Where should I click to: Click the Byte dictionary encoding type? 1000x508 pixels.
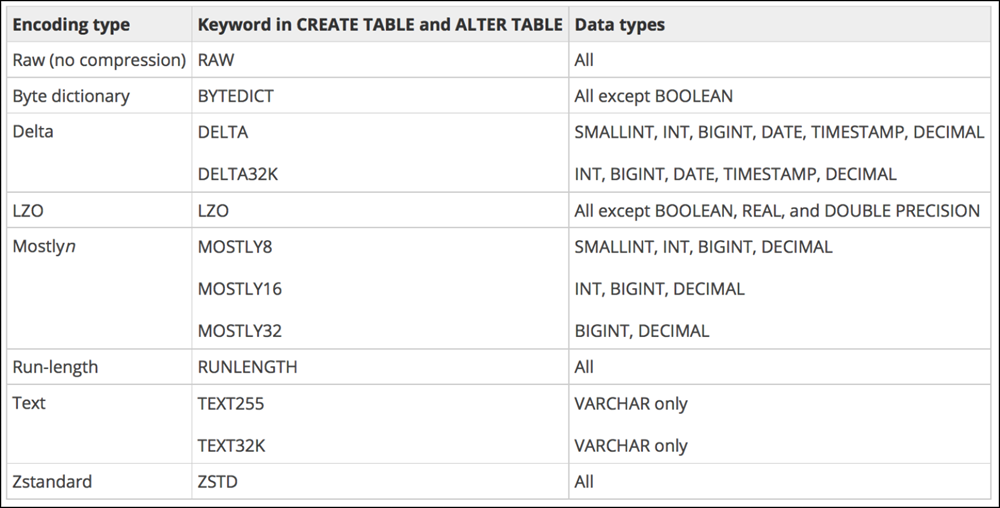click(71, 96)
